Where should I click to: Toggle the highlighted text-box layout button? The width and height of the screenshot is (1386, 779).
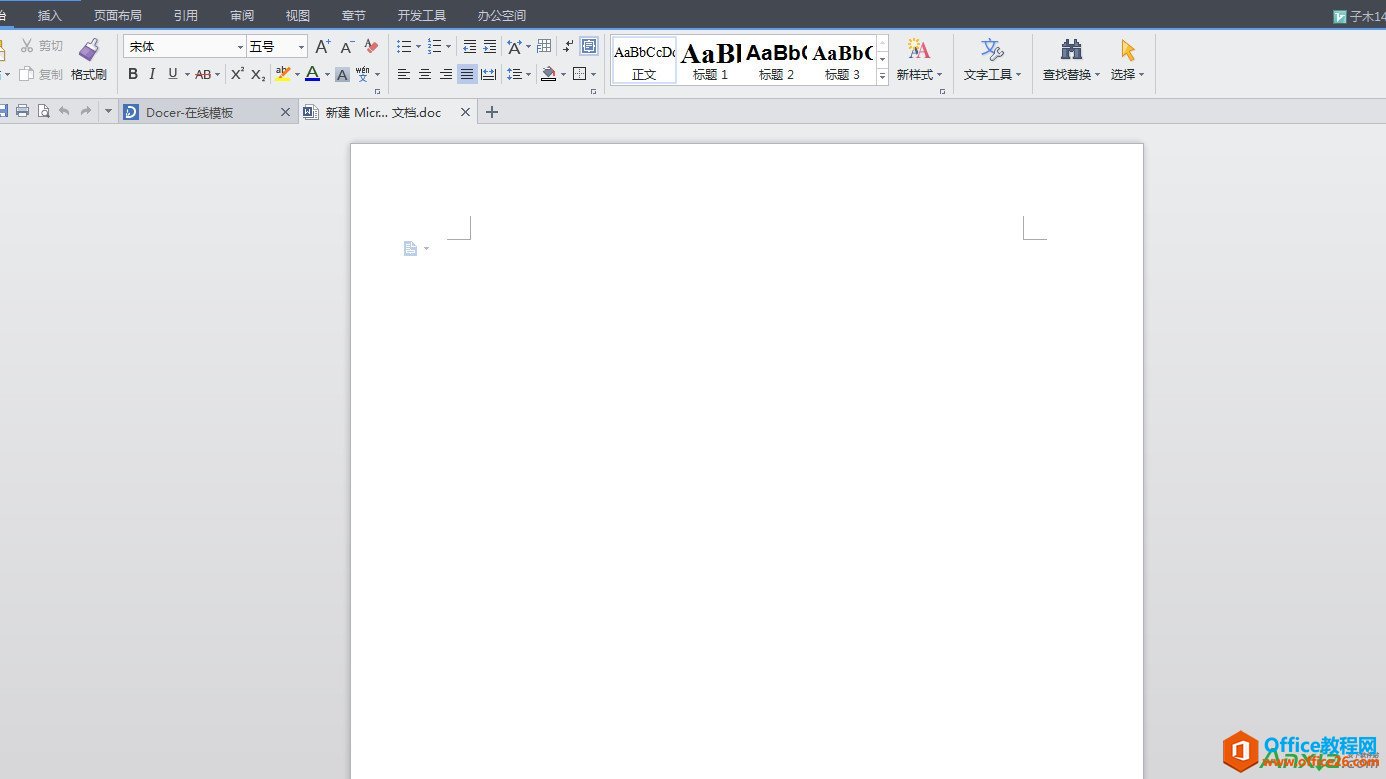click(589, 46)
